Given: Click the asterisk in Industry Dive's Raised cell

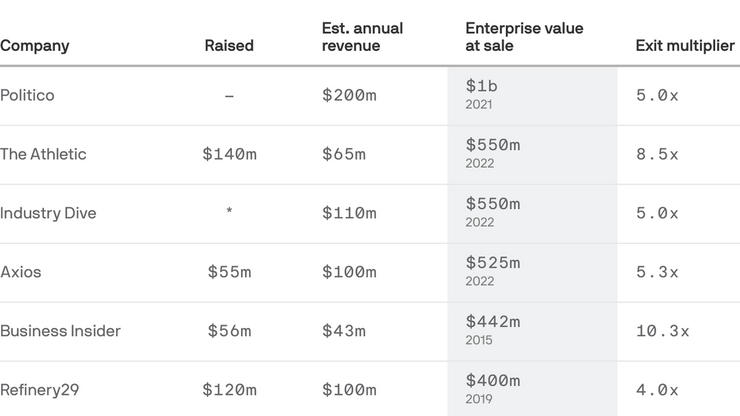Looking at the screenshot, I should (x=229, y=211).
